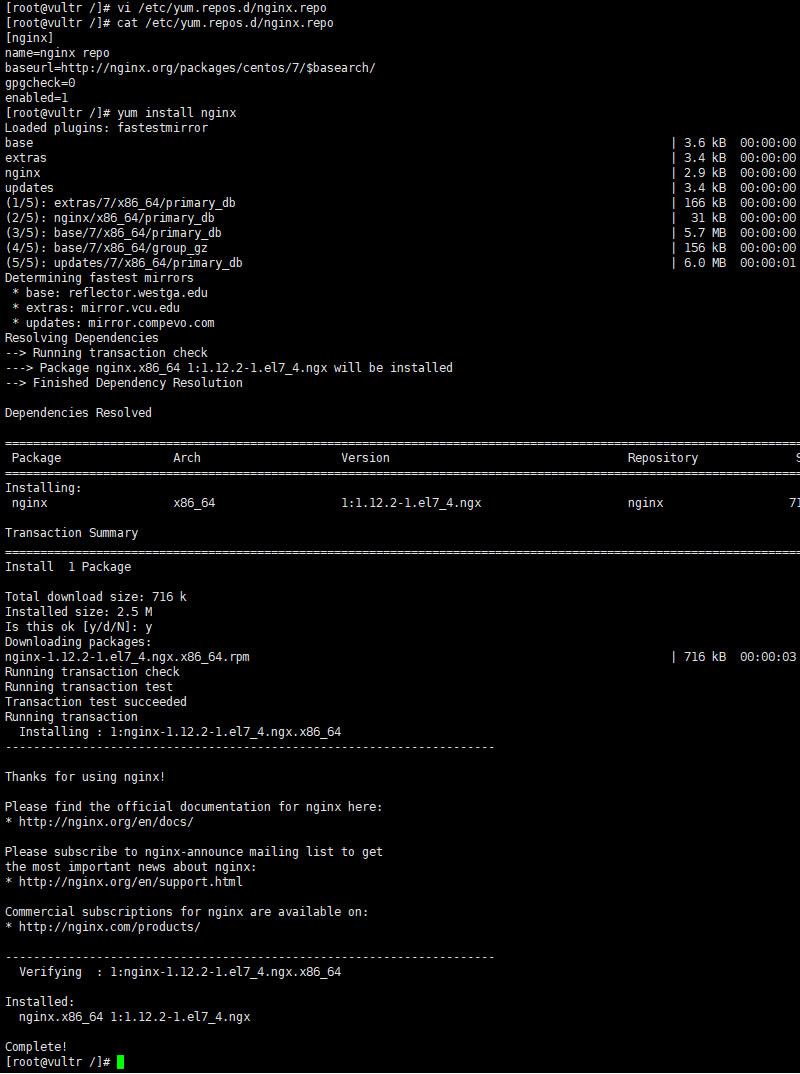The height and width of the screenshot is (1074, 800).
Task: Click the '--> Running transaction check' line
Action: (106, 353)
